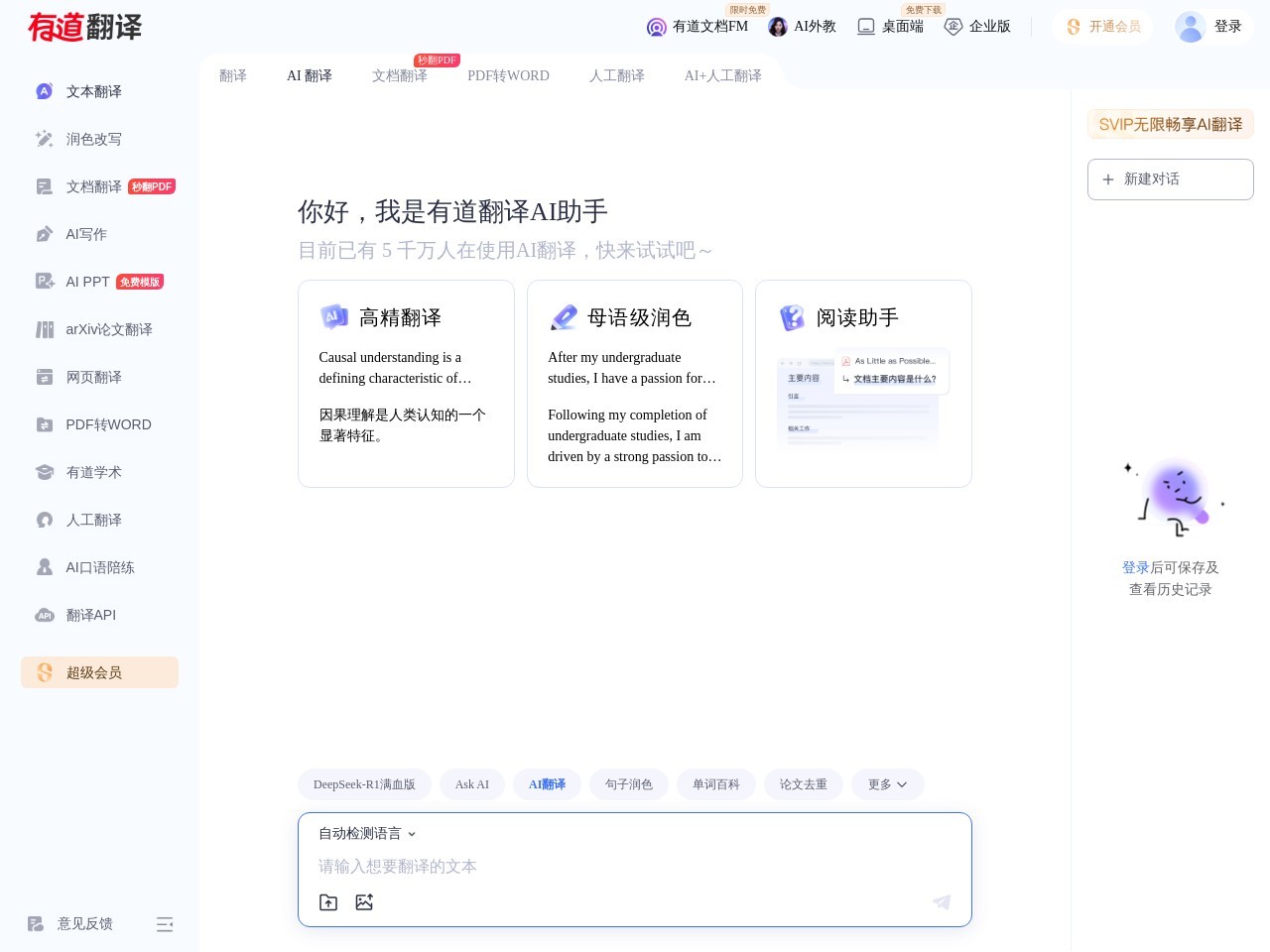This screenshot has width=1270, height=952.
Task: Open the 自动检测语言 language dropdown
Action: point(367,833)
